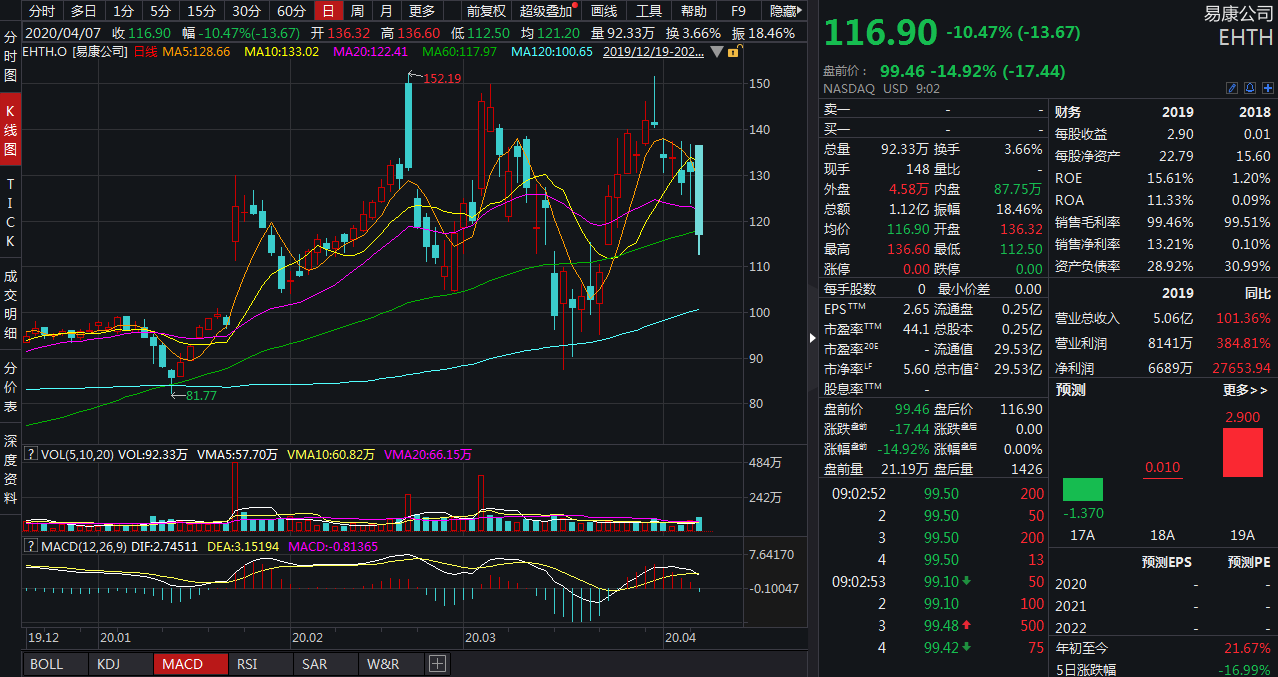1278x677 pixels.
Task: Open help for MACD indicator question mark
Action: pyautogui.click(x=31, y=546)
